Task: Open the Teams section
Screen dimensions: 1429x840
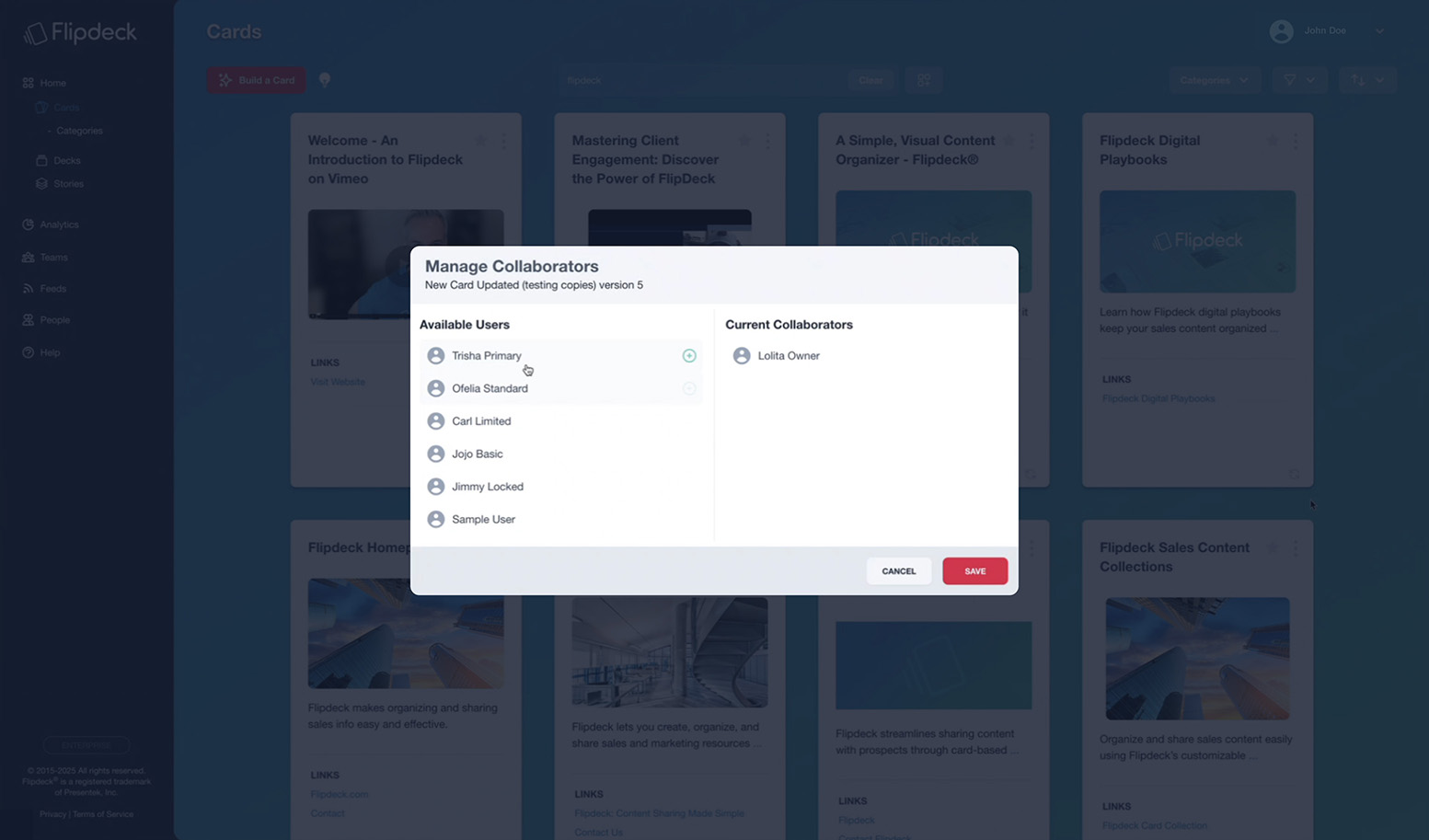Action: coord(52,257)
